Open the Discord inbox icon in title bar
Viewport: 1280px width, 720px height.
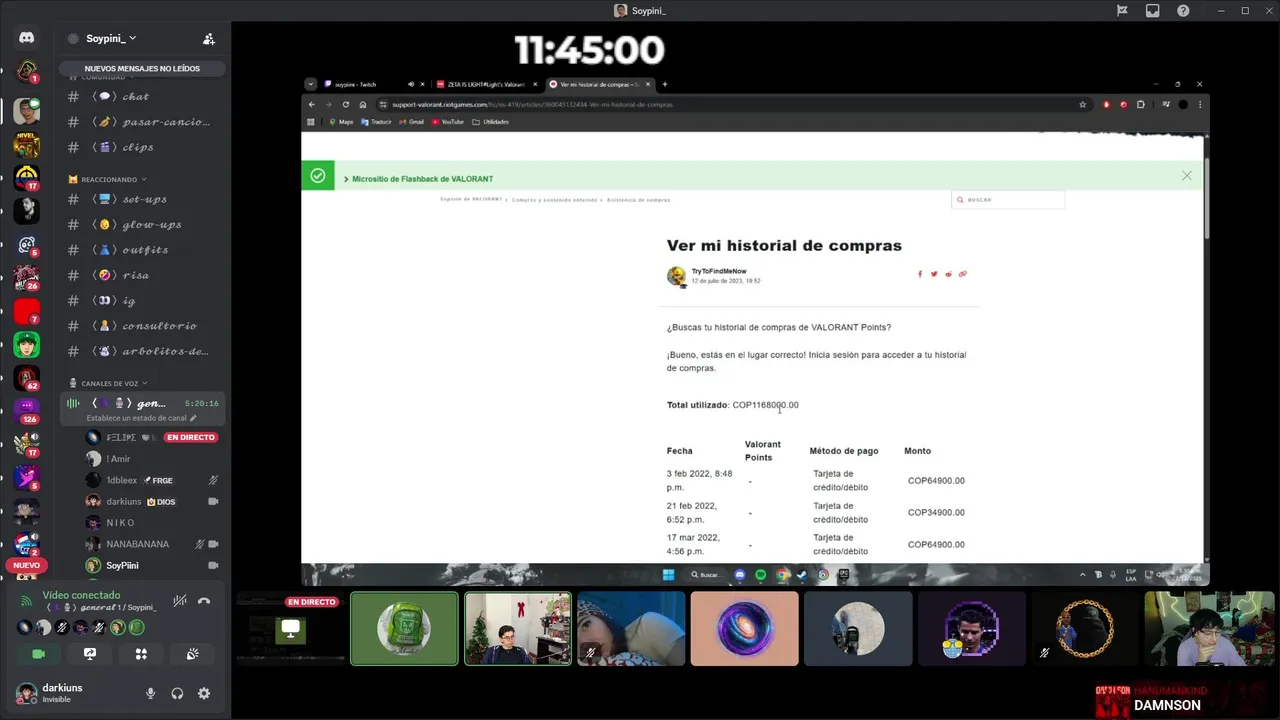pos(1152,10)
